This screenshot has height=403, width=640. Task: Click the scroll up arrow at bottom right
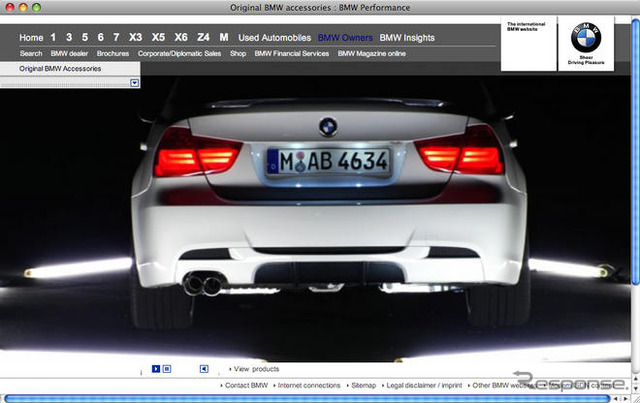pyautogui.click(x=636, y=379)
